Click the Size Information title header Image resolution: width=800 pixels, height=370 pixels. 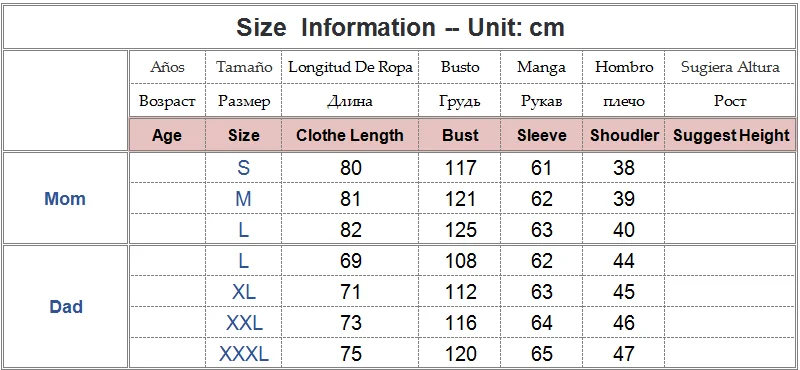(400, 27)
